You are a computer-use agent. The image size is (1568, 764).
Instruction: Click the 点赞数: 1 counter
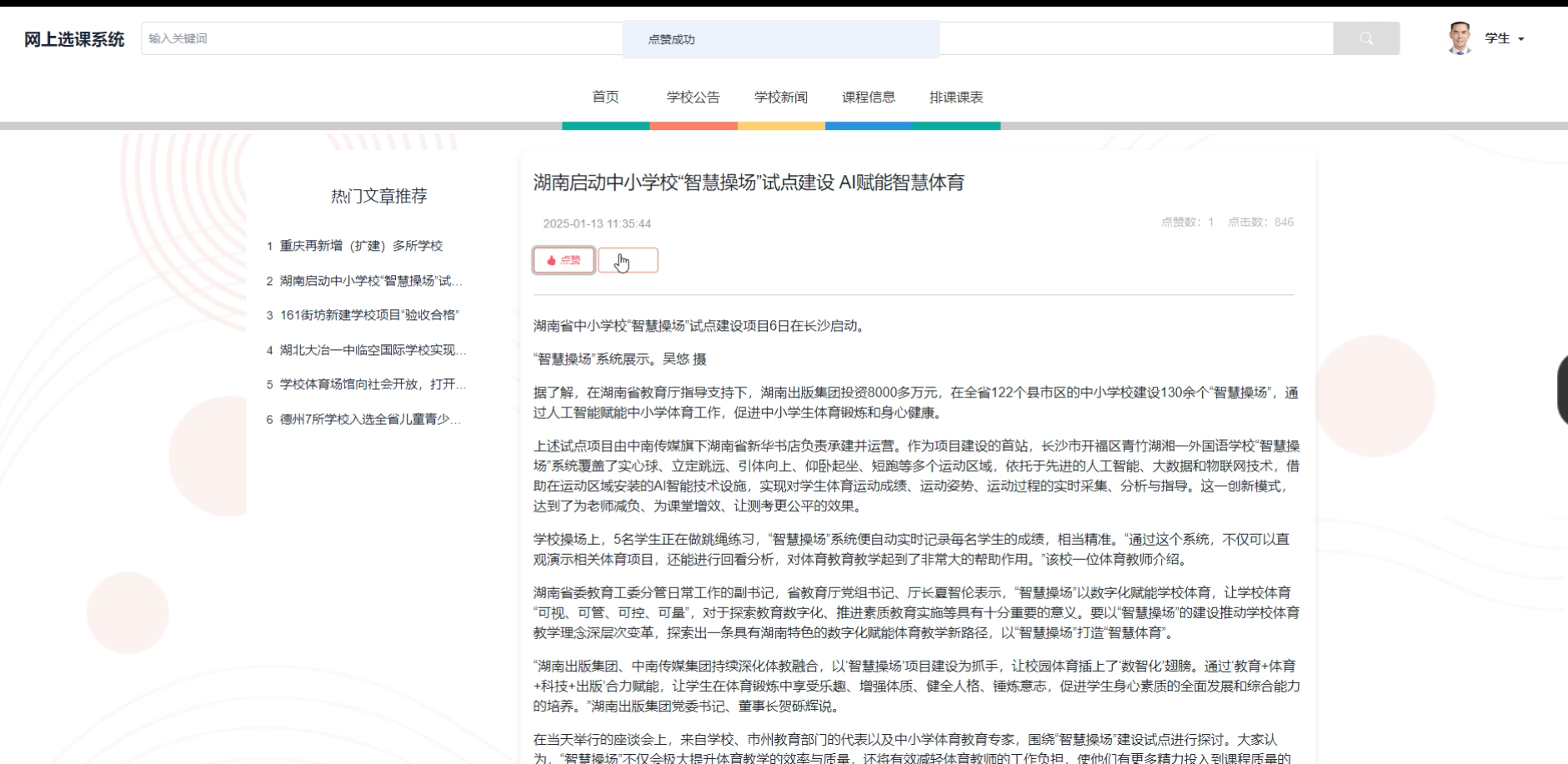pyautogui.click(x=1187, y=222)
